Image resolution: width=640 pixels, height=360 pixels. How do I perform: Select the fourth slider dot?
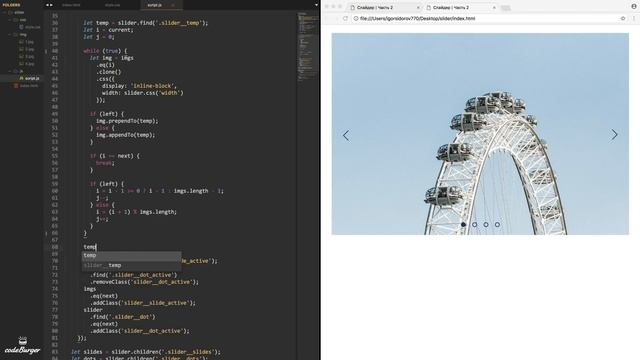pos(497,224)
